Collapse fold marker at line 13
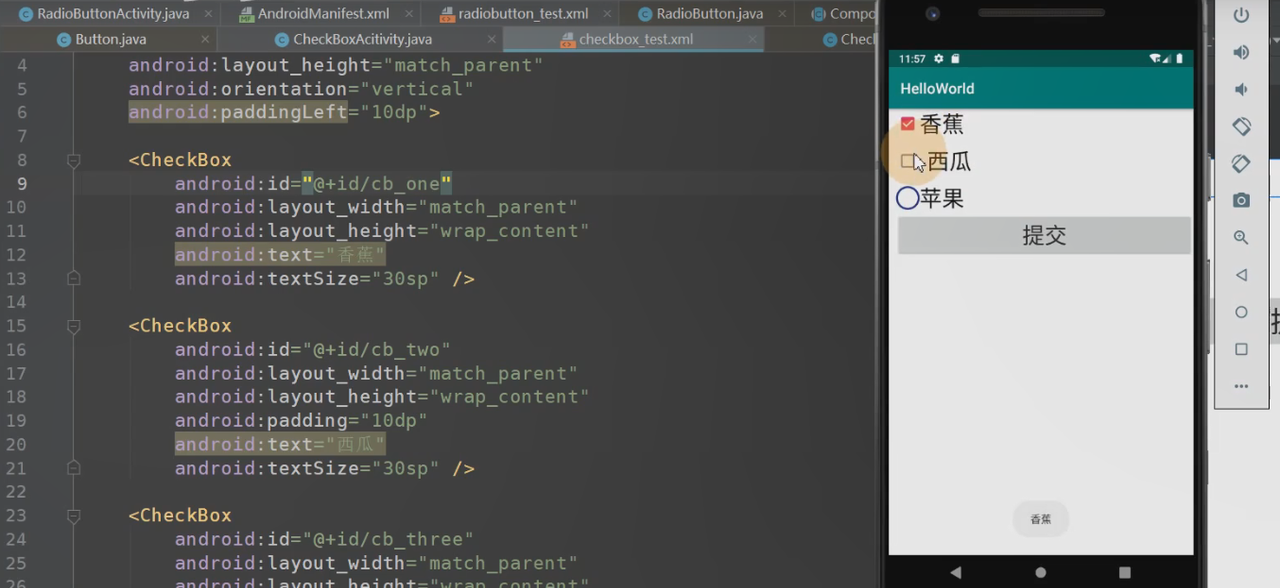This screenshot has width=1280, height=588. [x=73, y=278]
